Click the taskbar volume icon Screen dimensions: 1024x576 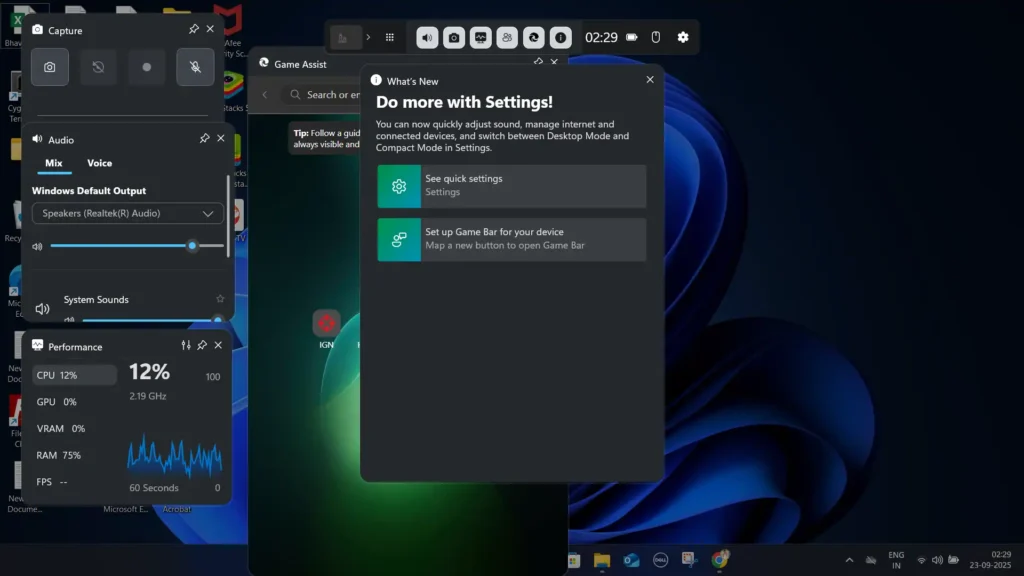[x=937, y=560]
